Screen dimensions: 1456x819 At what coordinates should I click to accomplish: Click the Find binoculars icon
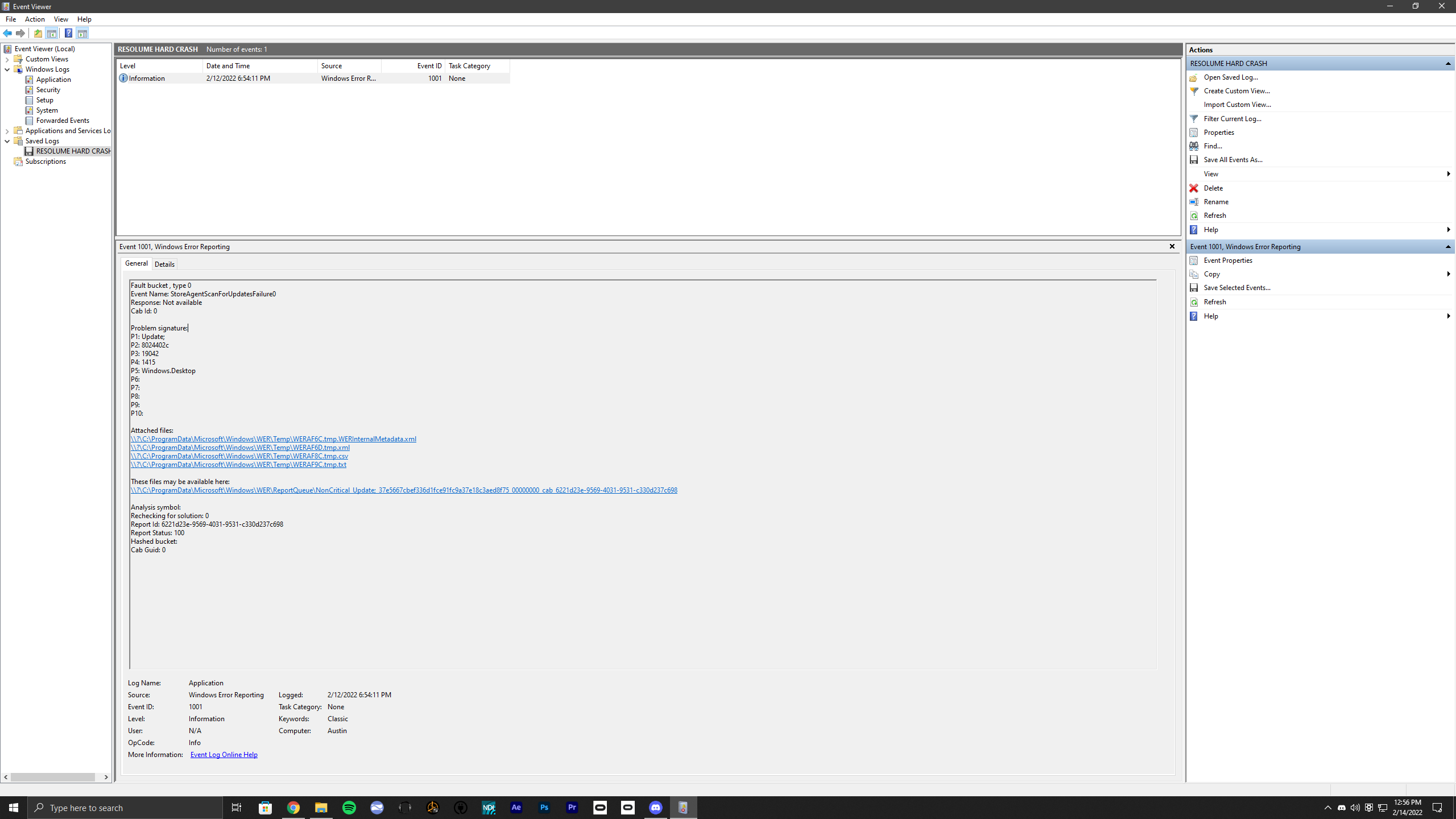tap(1194, 146)
